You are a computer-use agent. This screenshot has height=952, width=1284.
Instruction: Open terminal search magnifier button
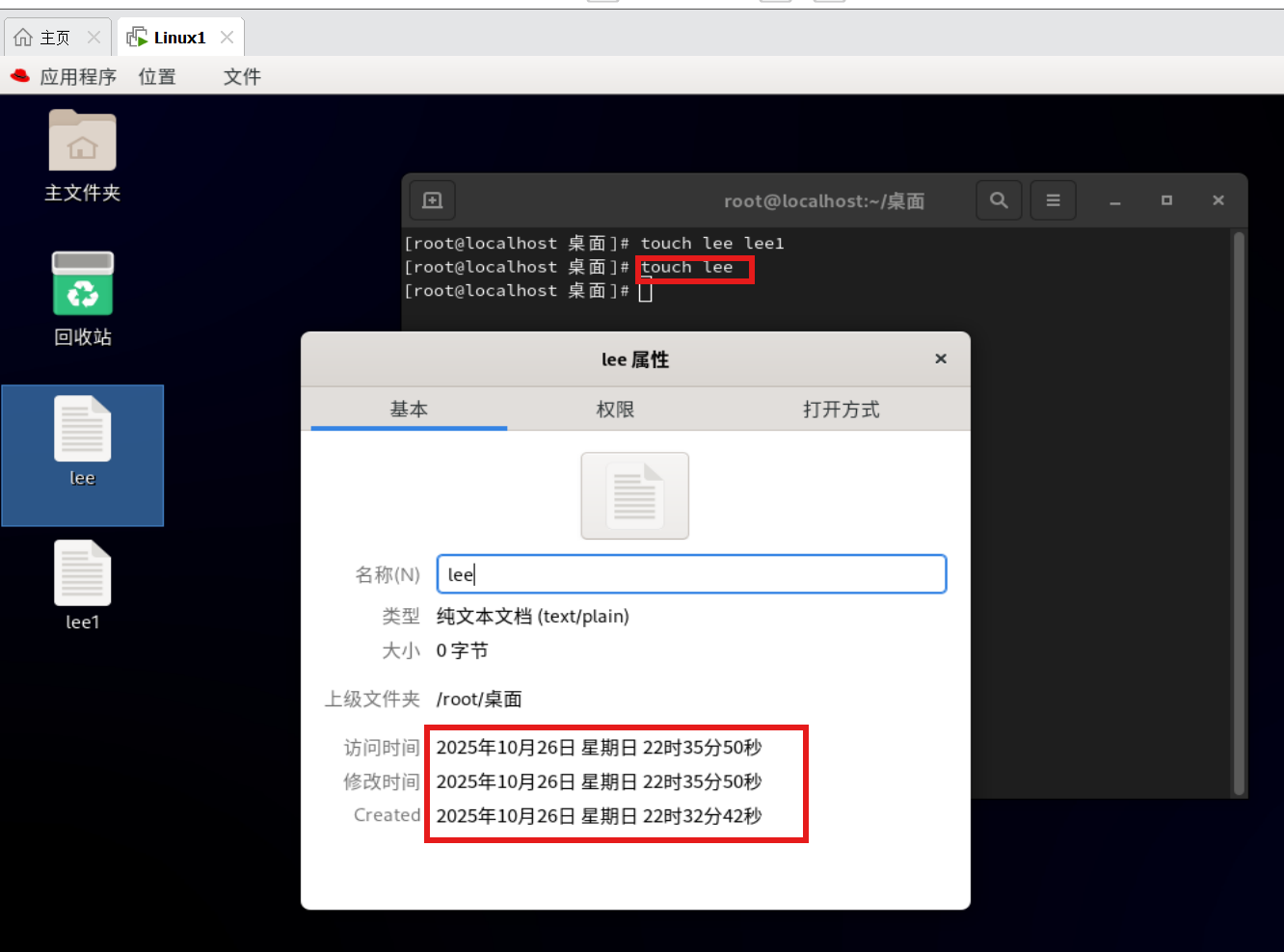click(999, 200)
